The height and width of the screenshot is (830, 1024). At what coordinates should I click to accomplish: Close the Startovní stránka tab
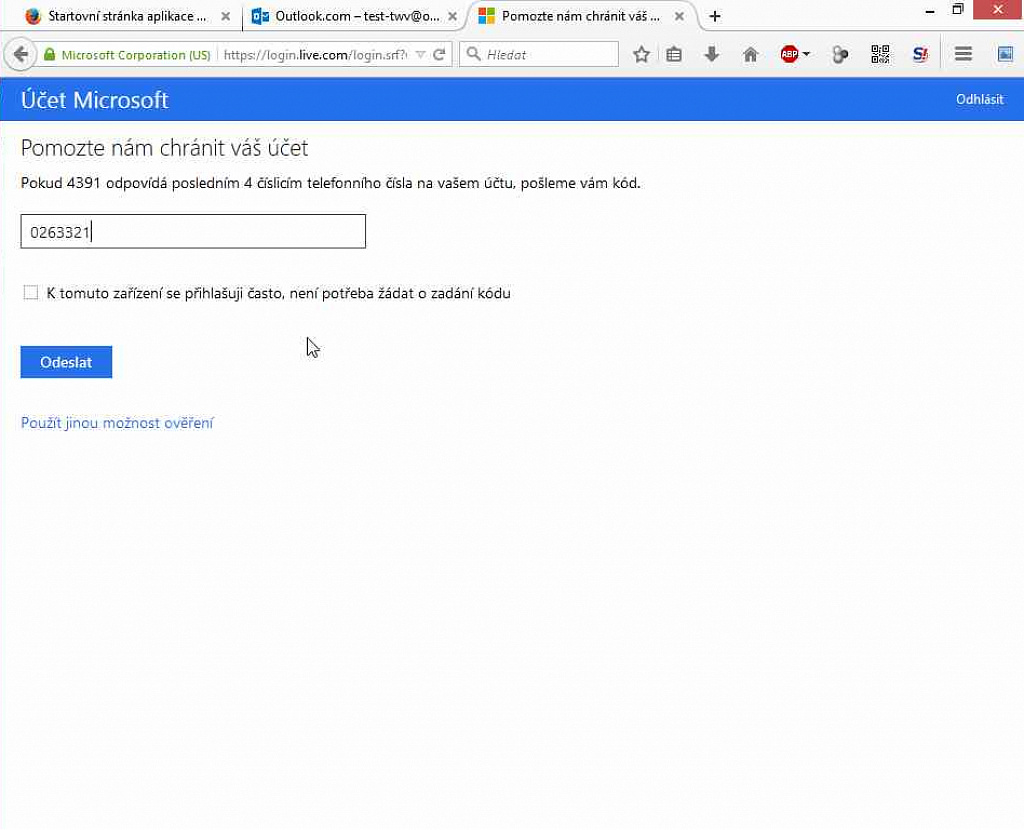[225, 16]
